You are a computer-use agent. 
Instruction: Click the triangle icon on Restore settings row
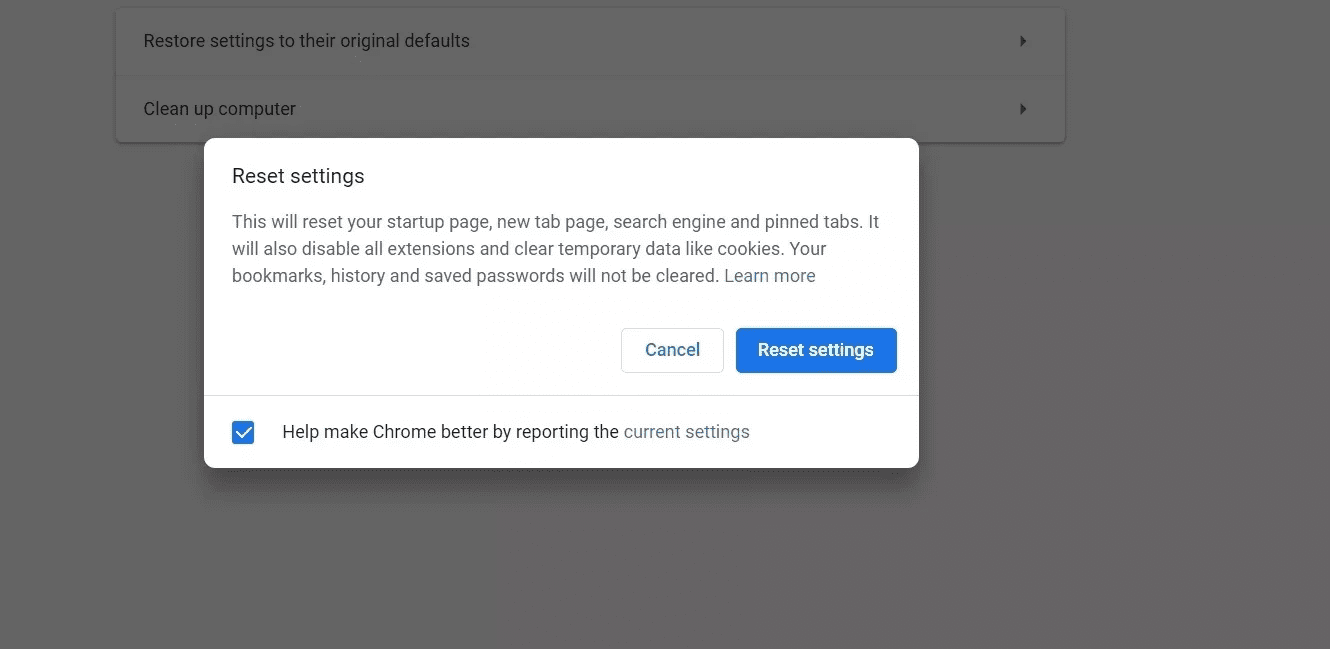coord(1023,41)
